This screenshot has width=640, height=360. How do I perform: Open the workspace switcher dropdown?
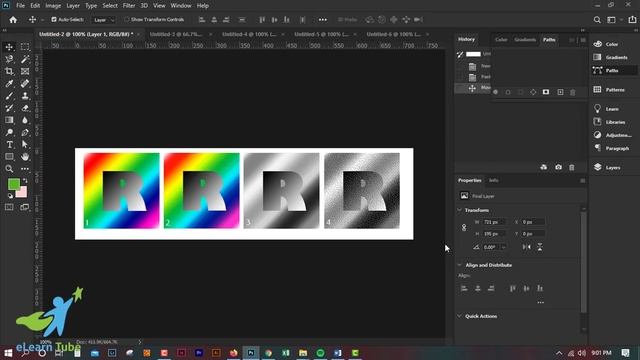(614, 20)
